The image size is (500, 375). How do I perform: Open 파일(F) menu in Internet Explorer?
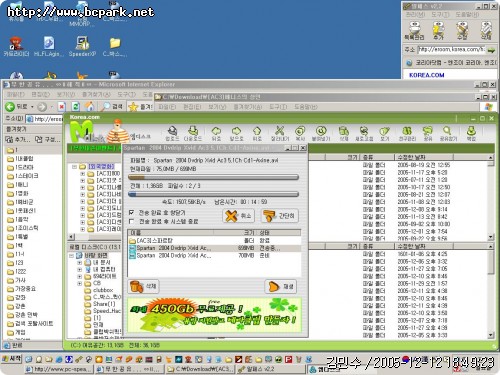tap(16, 95)
